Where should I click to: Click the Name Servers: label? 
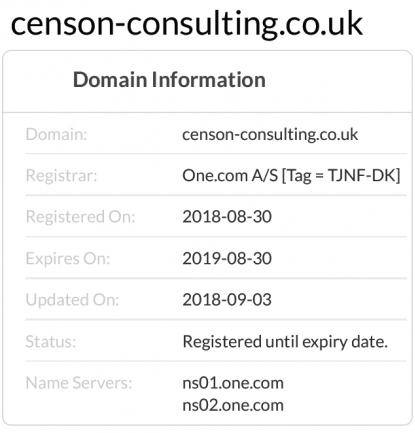[79, 383]
